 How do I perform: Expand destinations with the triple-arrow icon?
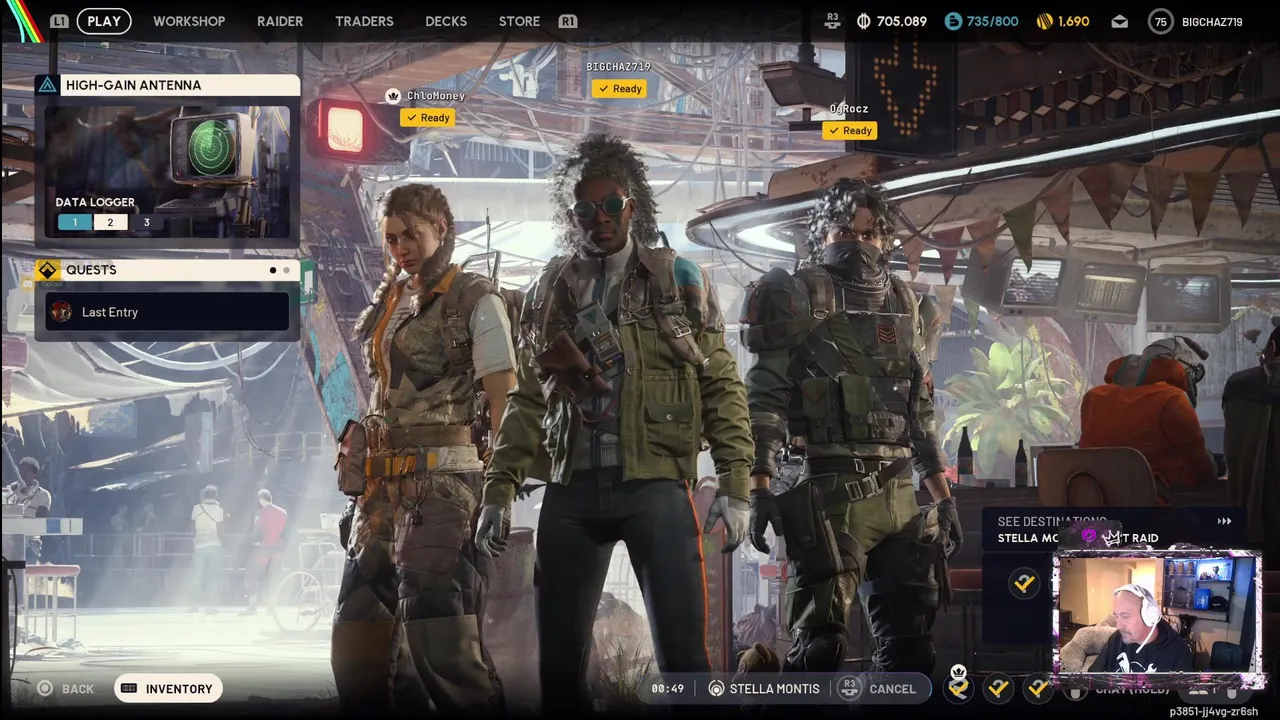(1224, 521)
